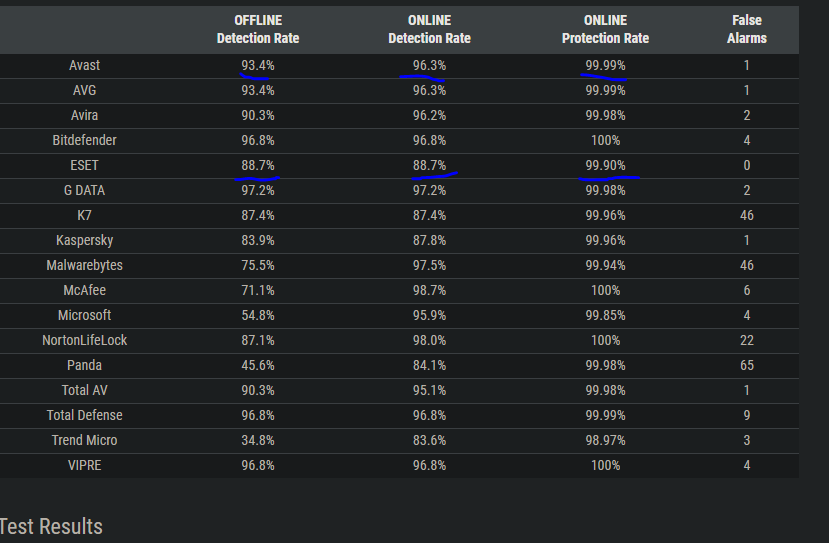The width and height of the screenshot is (829, 543).
Task: Click G DATA's 97.2% offline detection value
Action: coord(257,190)
